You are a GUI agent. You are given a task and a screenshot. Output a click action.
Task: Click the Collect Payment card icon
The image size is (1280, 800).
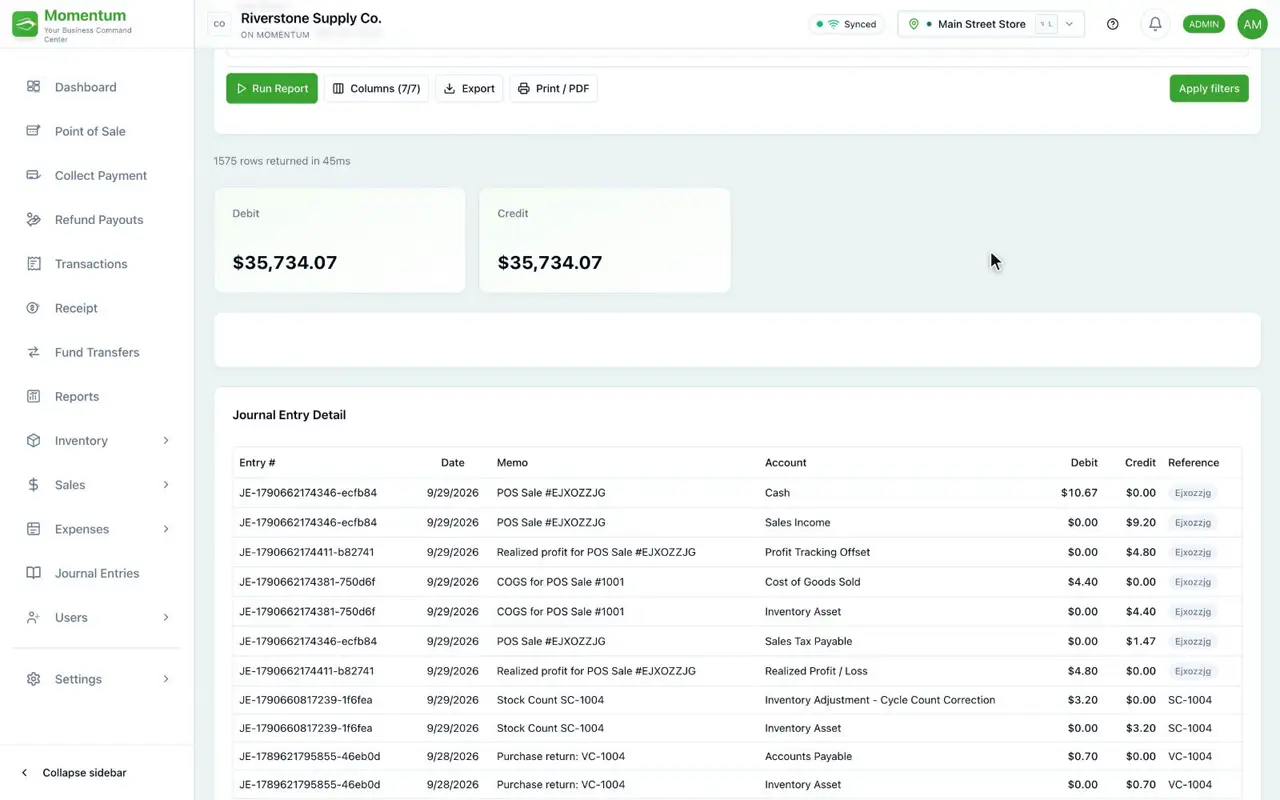pyautogui.click(x=33, y=175)
